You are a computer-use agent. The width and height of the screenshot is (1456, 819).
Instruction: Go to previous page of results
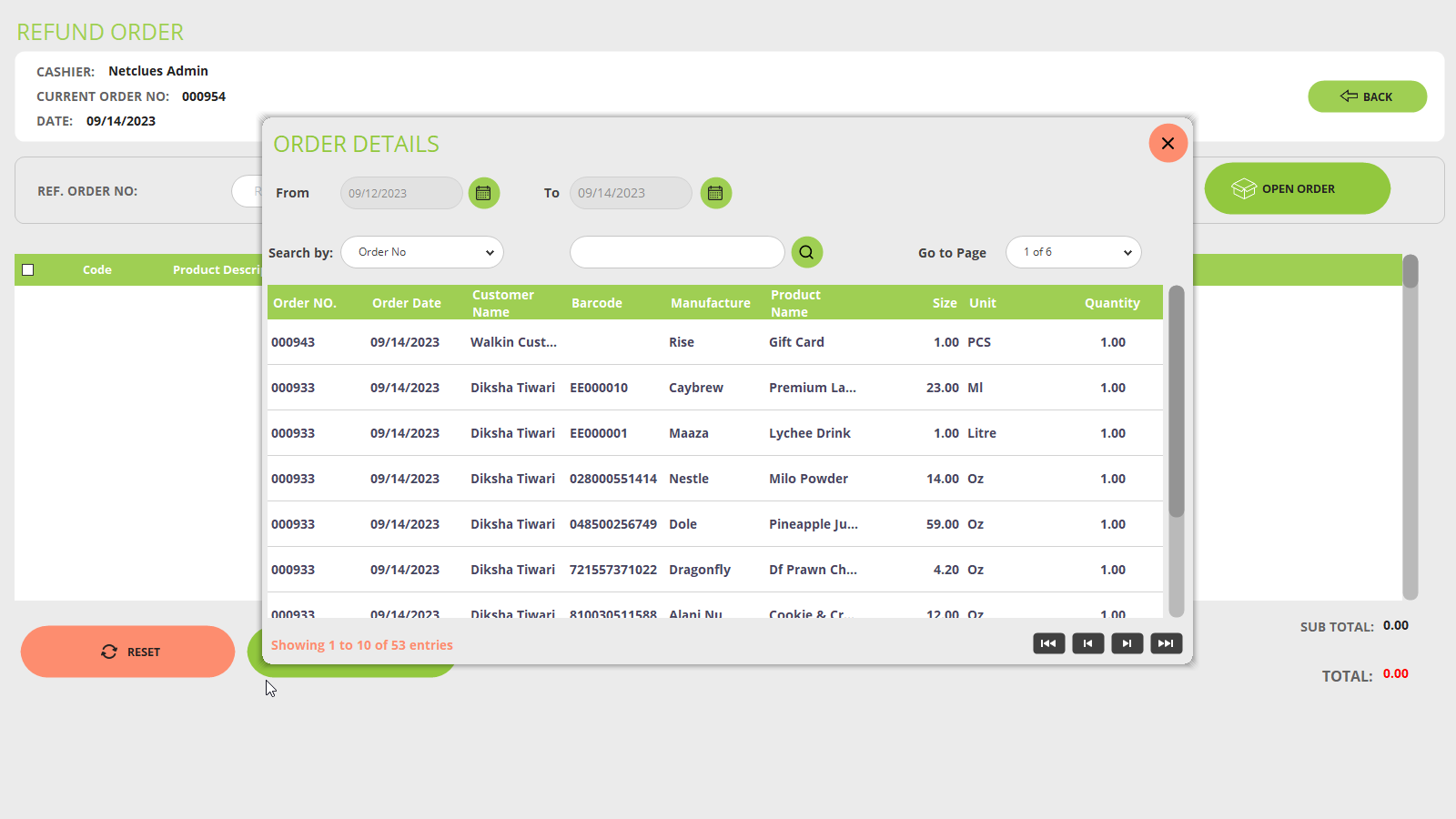coord(1087,643)
